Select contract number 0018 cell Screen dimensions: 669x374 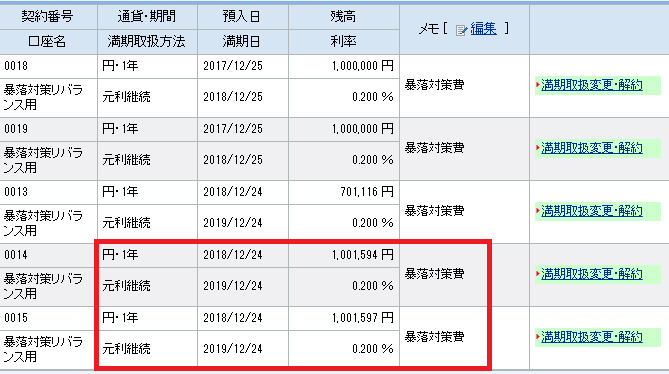pos(48,66)
